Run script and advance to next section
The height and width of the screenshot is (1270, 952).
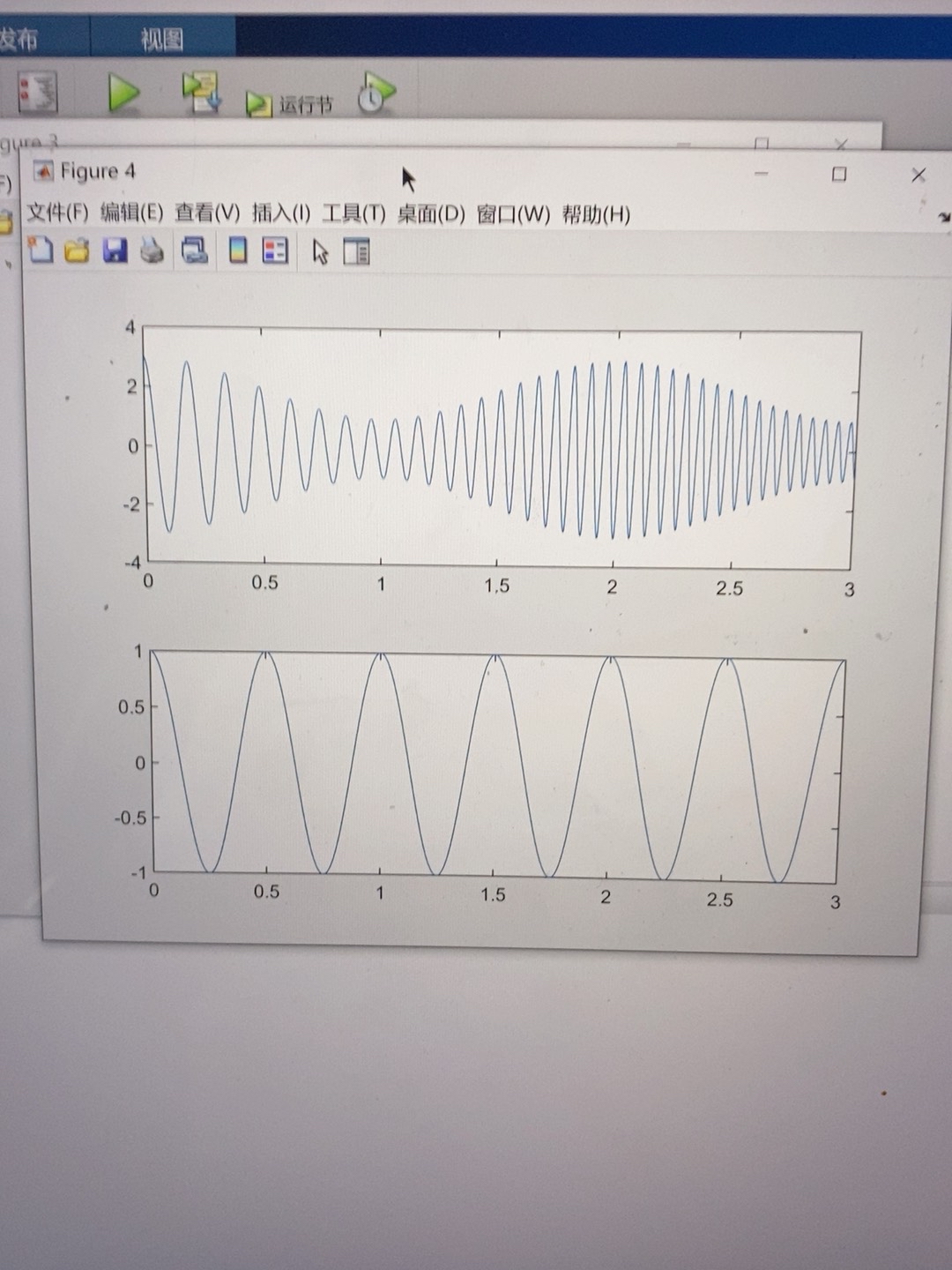(x=201, y=91)
